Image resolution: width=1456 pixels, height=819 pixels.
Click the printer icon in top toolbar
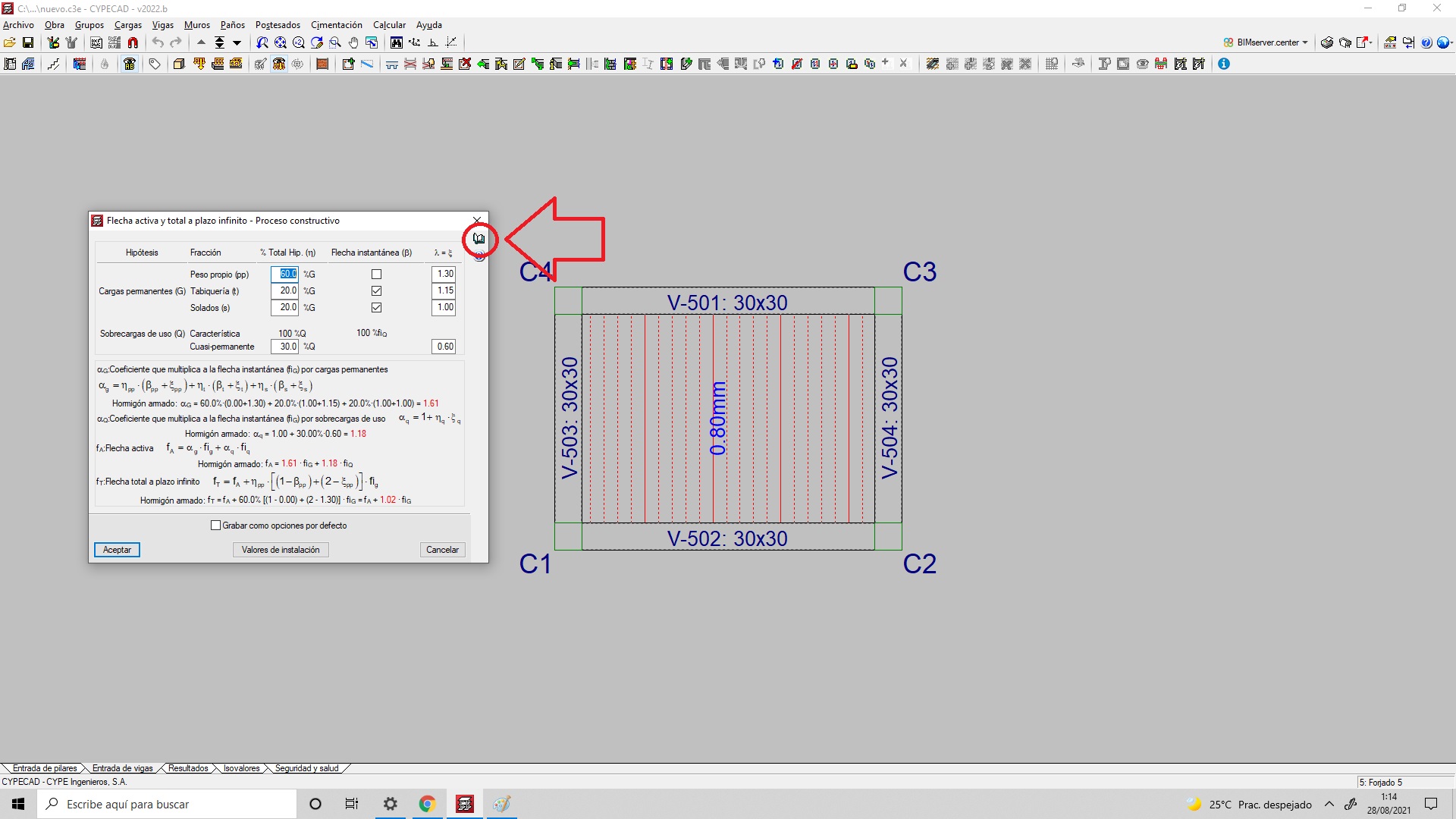[1327, 42]
